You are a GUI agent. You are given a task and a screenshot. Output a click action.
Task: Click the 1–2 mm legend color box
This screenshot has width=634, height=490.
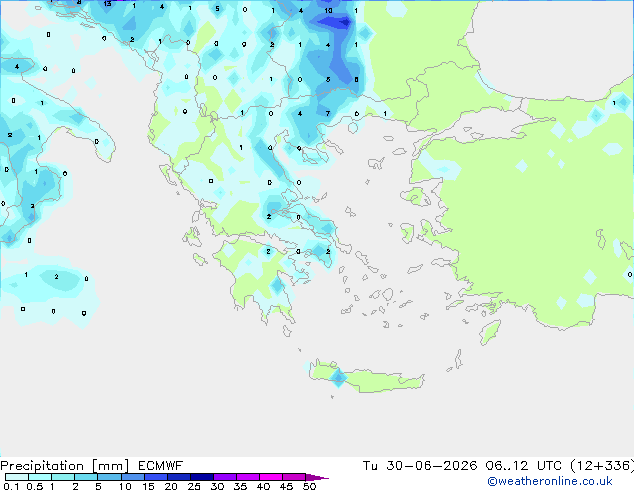pos(63,477)
